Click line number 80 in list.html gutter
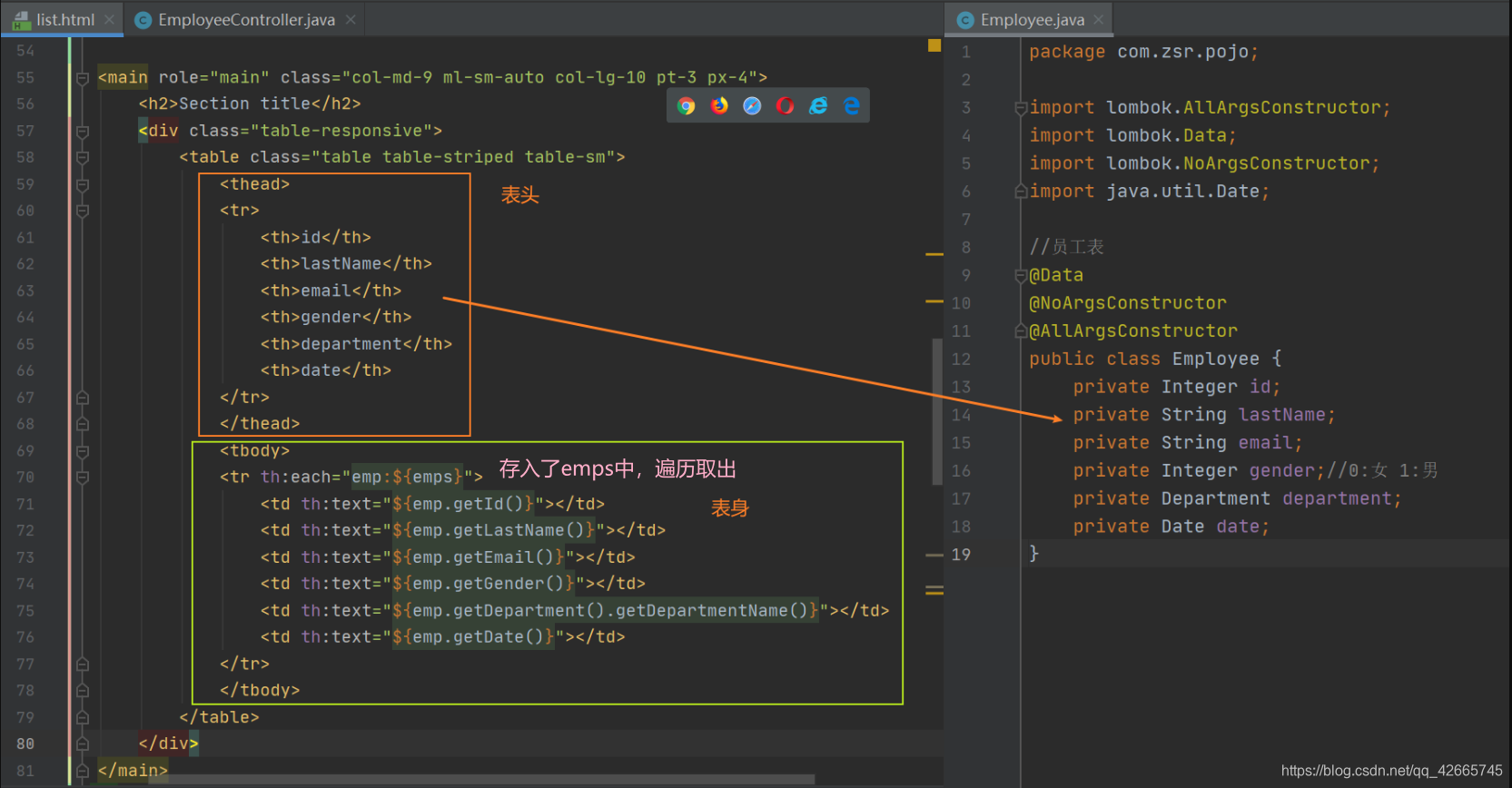Image resolution: width=1512 pixels, height=788 pixels. (25, 744)
